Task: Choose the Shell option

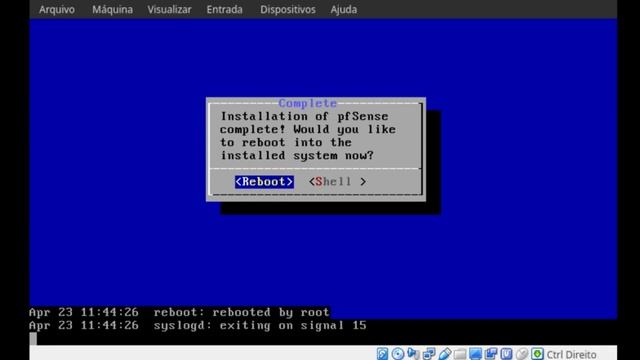Action: tap(337, 182)
